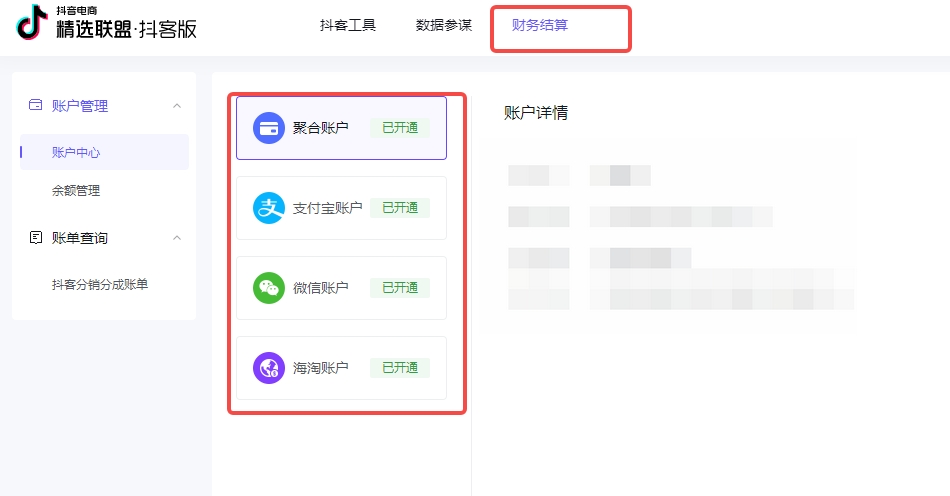Collapse the 账户管理 section chevron
This screenshot has height=496, width=950.
tap(177, 106)
